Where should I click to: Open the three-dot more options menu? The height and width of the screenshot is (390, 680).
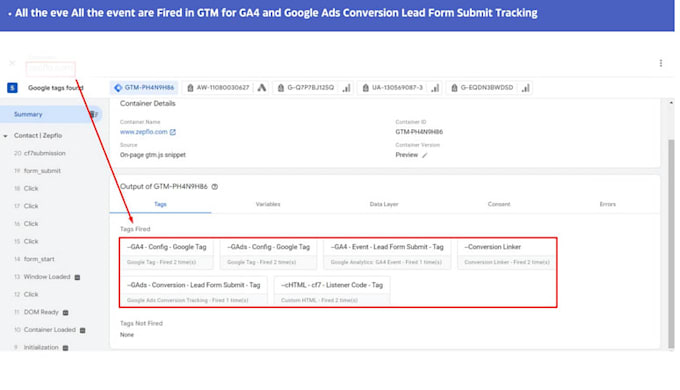click(x=660, y=63)
